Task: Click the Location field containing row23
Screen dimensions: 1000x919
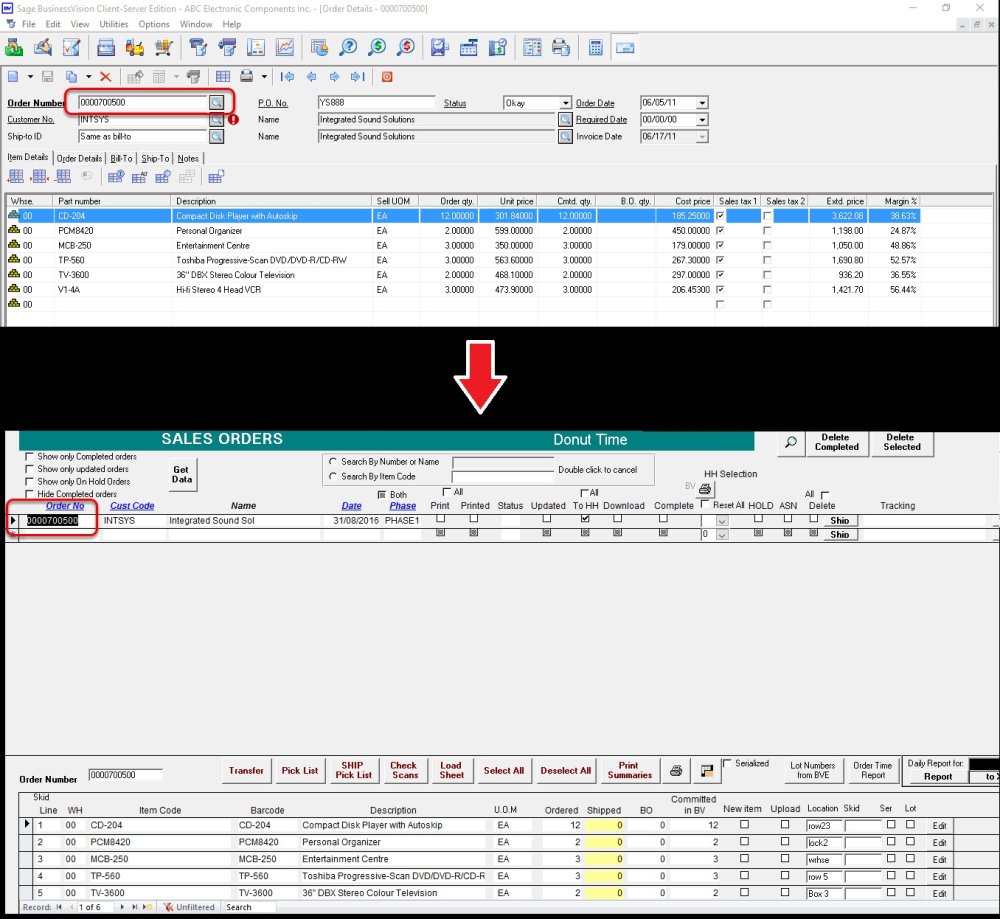Action: coord(823,825)
